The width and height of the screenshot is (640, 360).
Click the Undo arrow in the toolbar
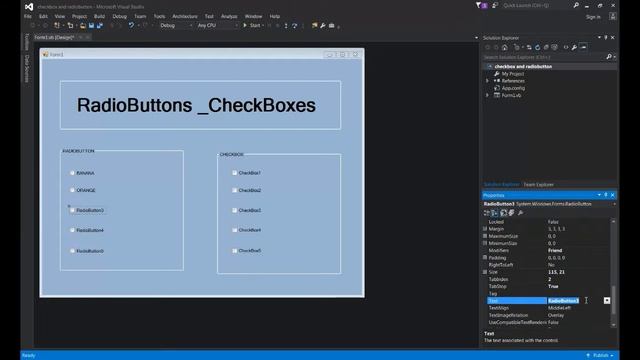131,25
